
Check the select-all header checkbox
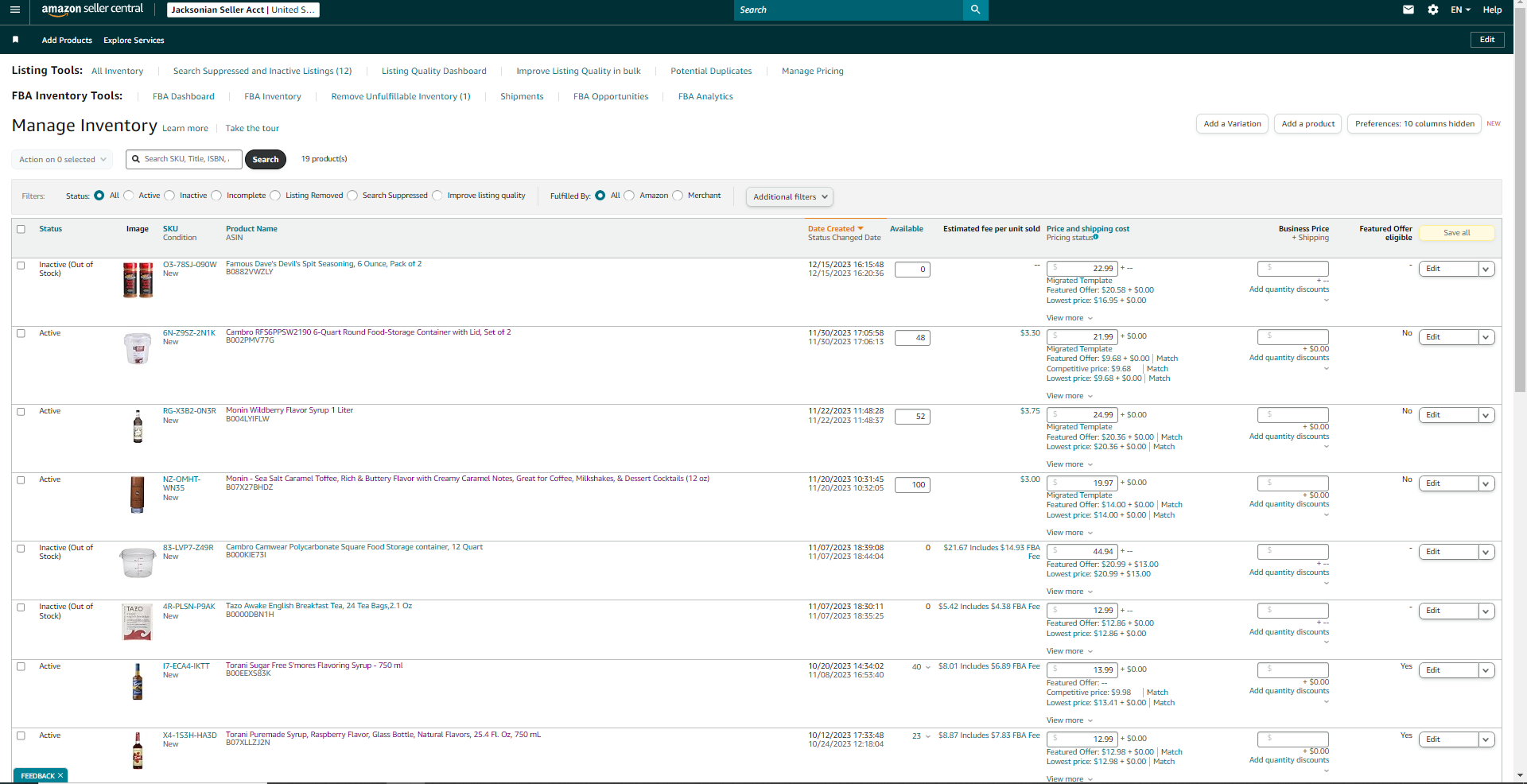point(21,229)
